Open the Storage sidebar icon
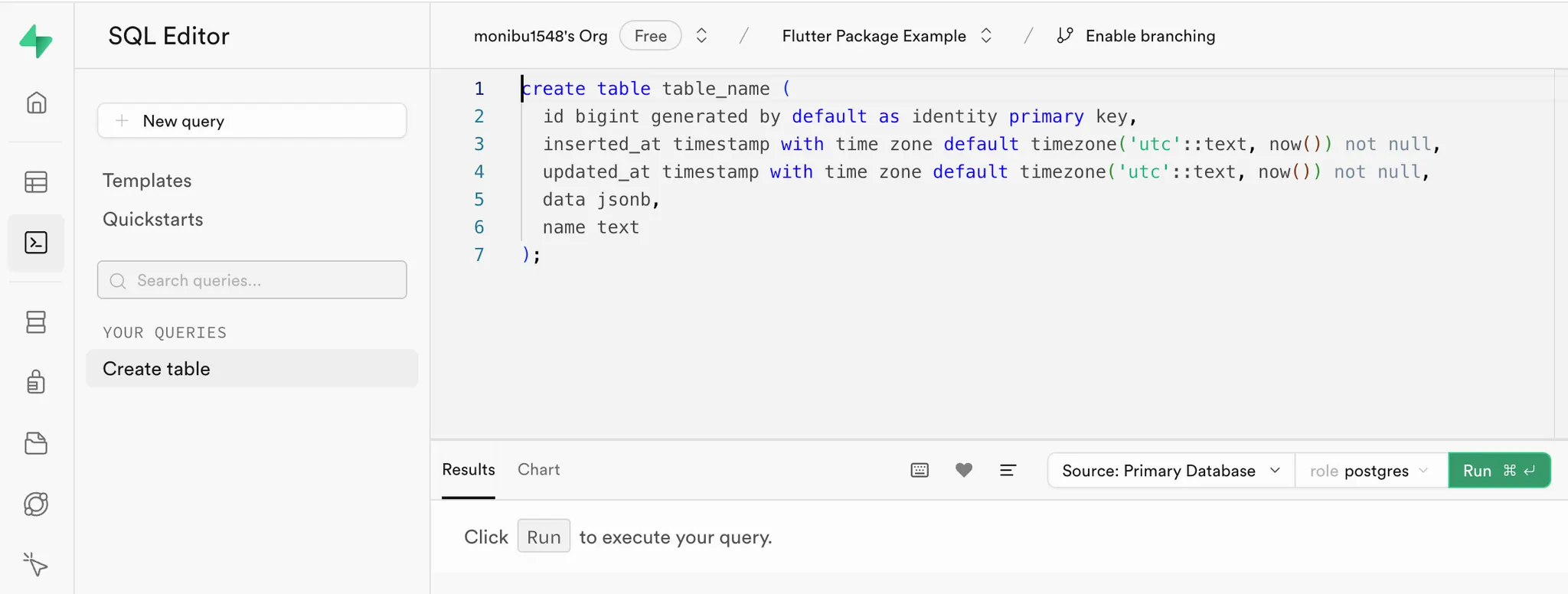Viewport: 1568px width, 594px height. pyautogui.click(x=36, y=443)
